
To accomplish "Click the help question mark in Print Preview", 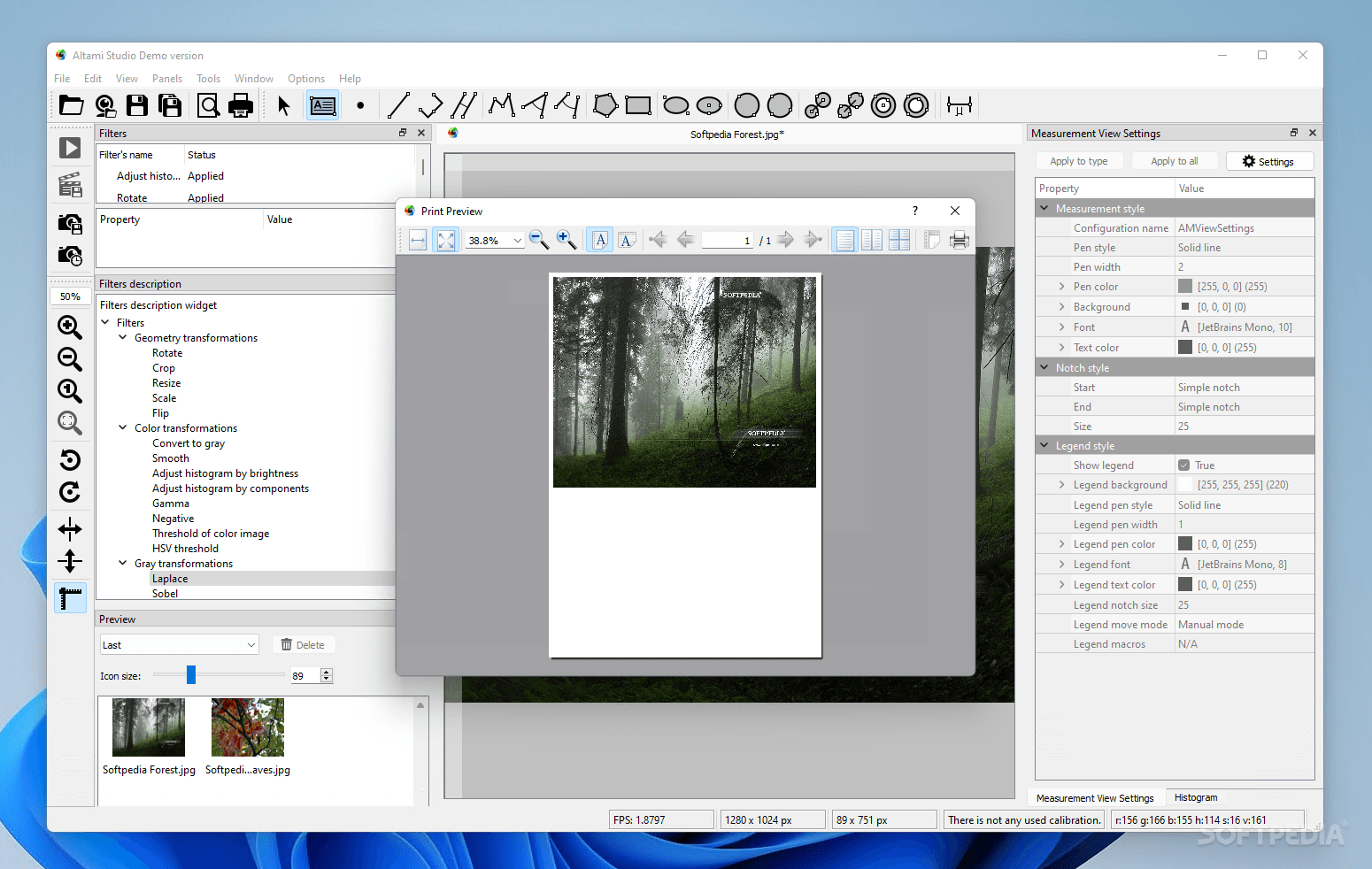I will tap(915, 211).
